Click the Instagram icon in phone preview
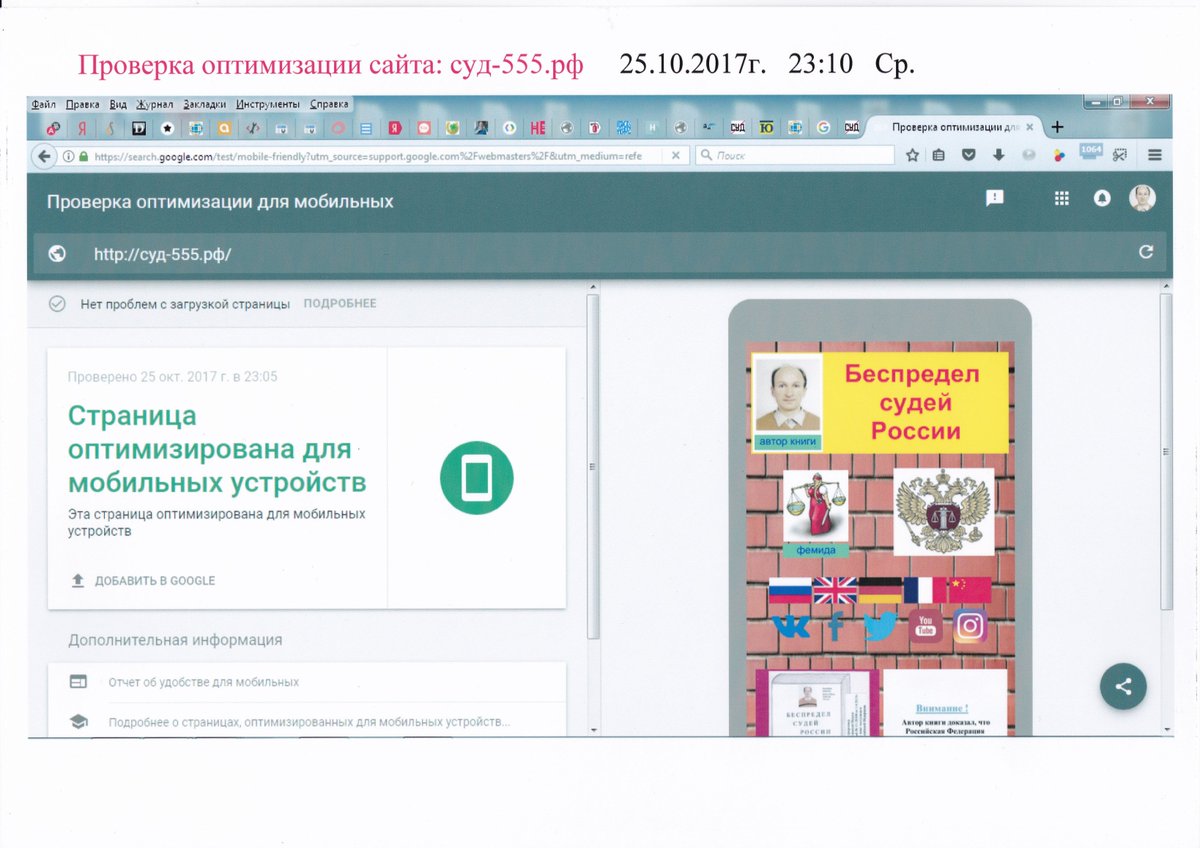The height and width of the screenshot is (848, 1200). point(970,627)
